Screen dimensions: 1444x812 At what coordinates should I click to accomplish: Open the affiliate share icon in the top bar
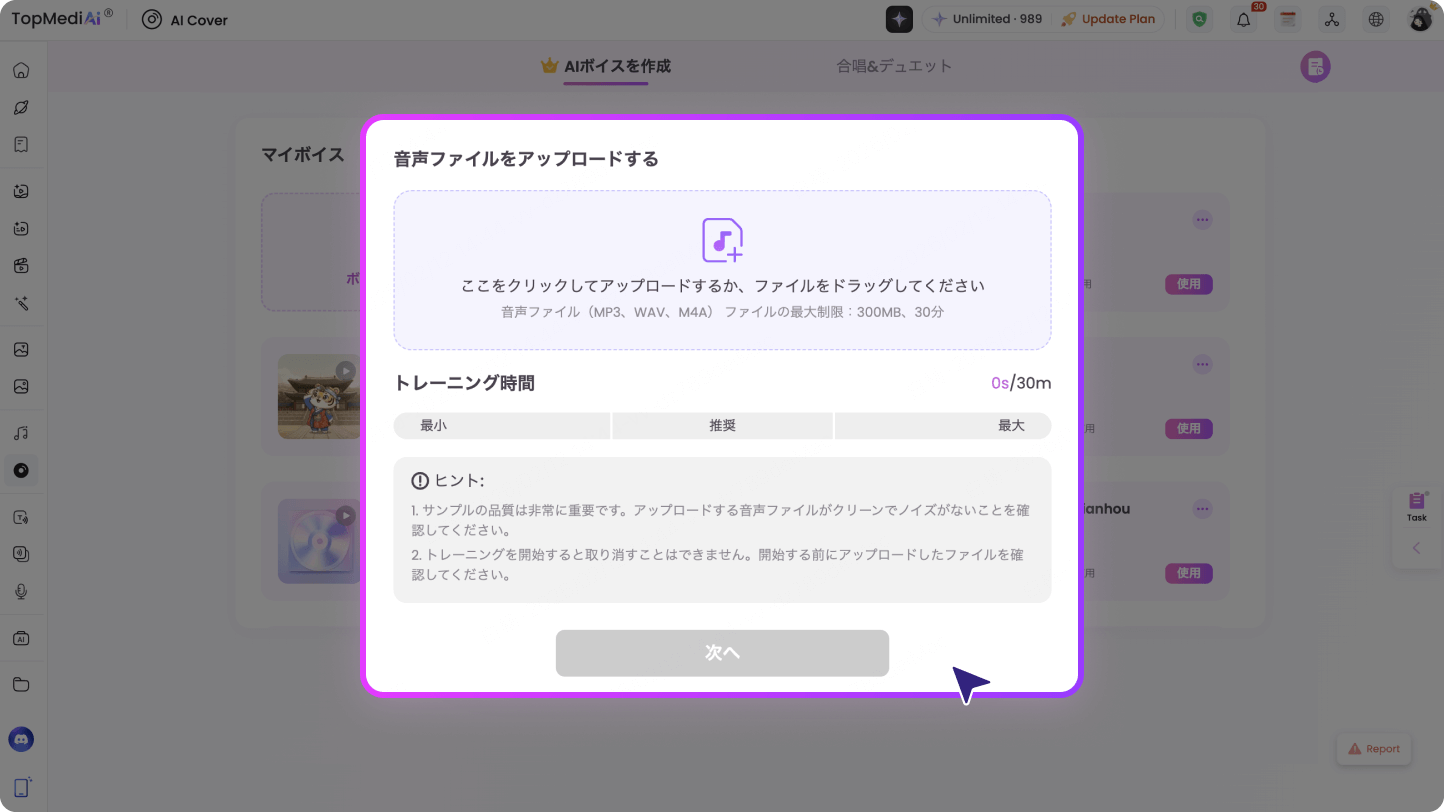point(1331,19)
